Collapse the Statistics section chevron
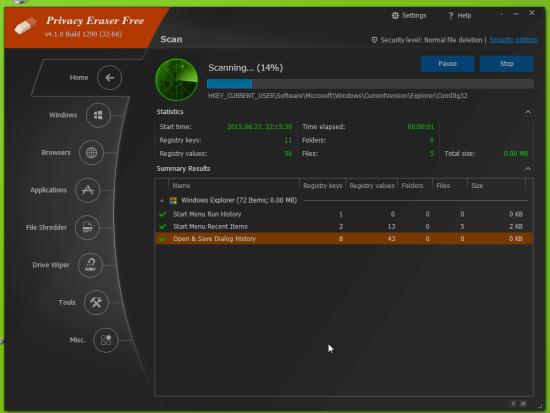Screen dimensions: 550x413 coord(528,112)
